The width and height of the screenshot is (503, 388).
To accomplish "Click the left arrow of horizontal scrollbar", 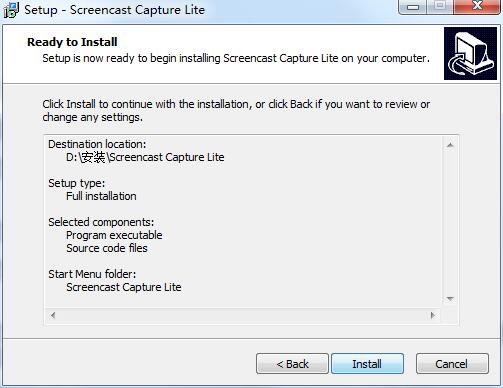I will point(53,315).
